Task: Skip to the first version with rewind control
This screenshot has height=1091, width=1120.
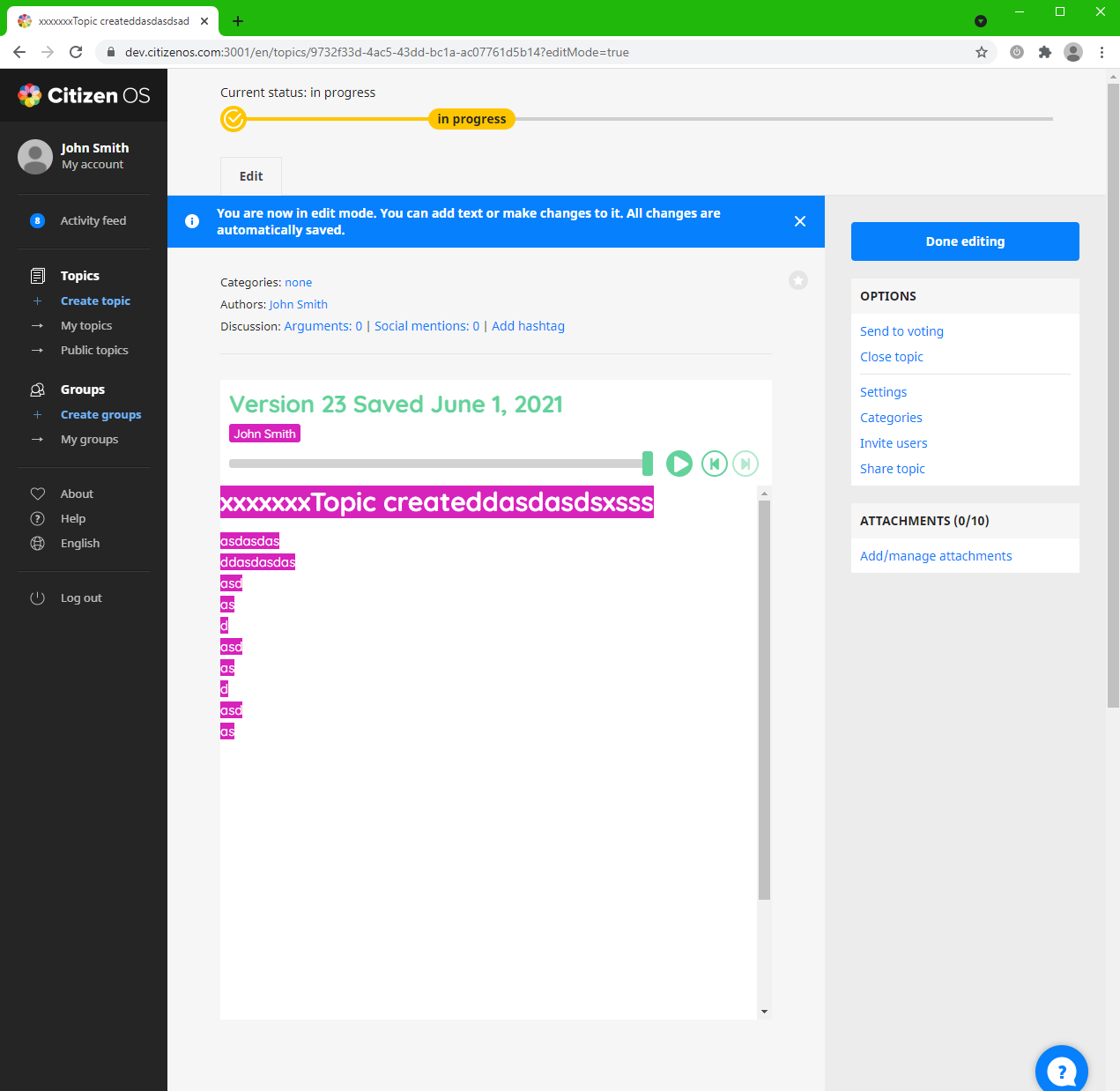Action: pyautogui.click(x=715, y=464)
